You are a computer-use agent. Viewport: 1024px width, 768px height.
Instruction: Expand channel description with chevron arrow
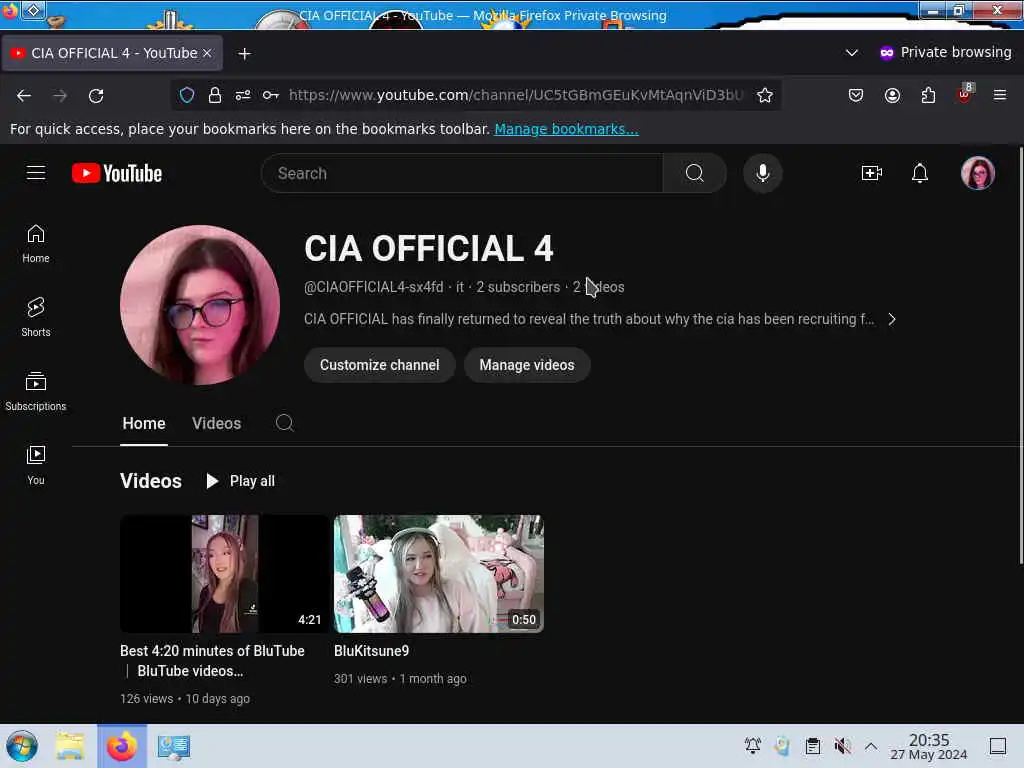coord(892,319)
